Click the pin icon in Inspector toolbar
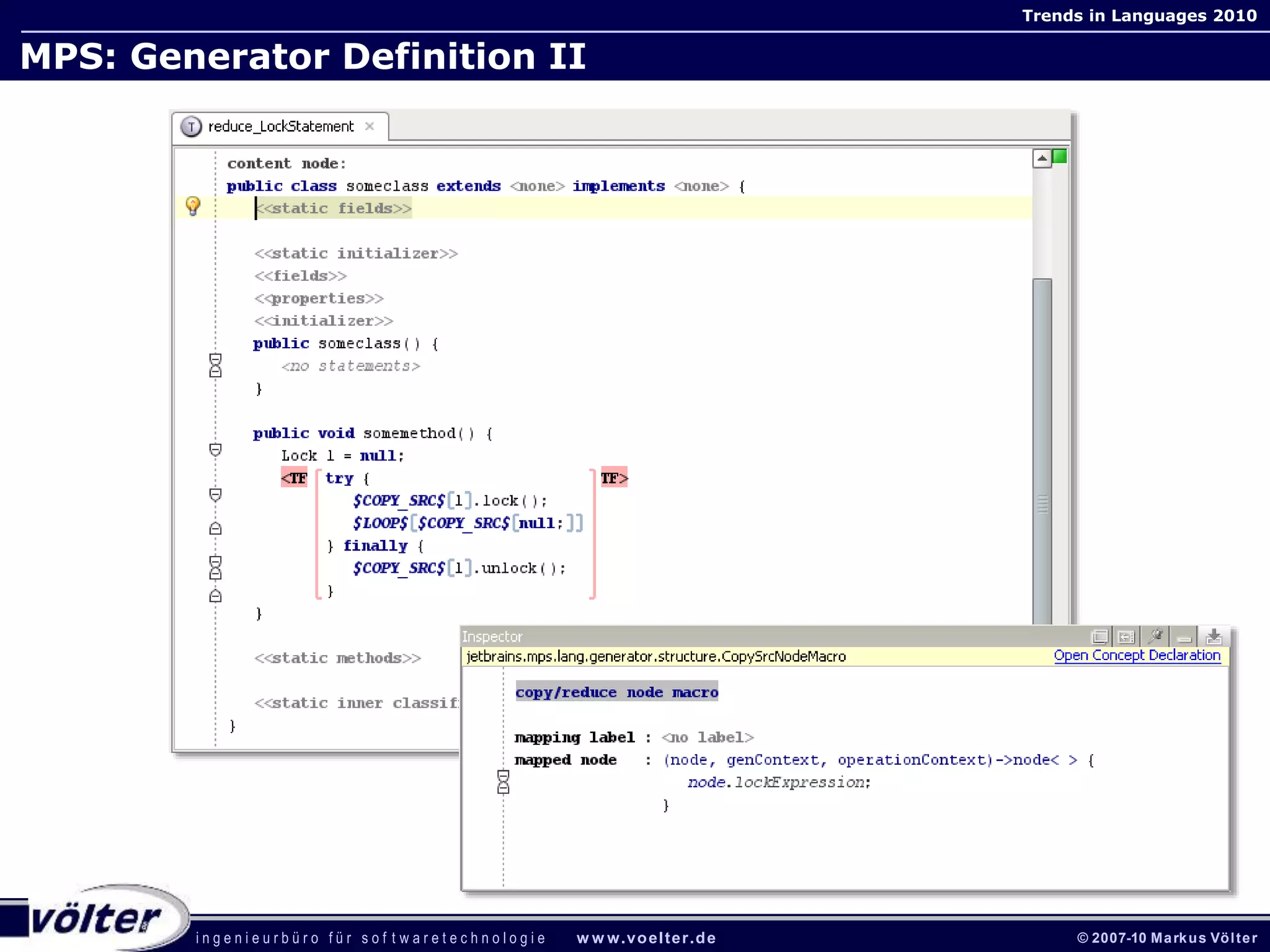Image resolution: width=1270 pixels, height=952 pixels. (1155, 637)
